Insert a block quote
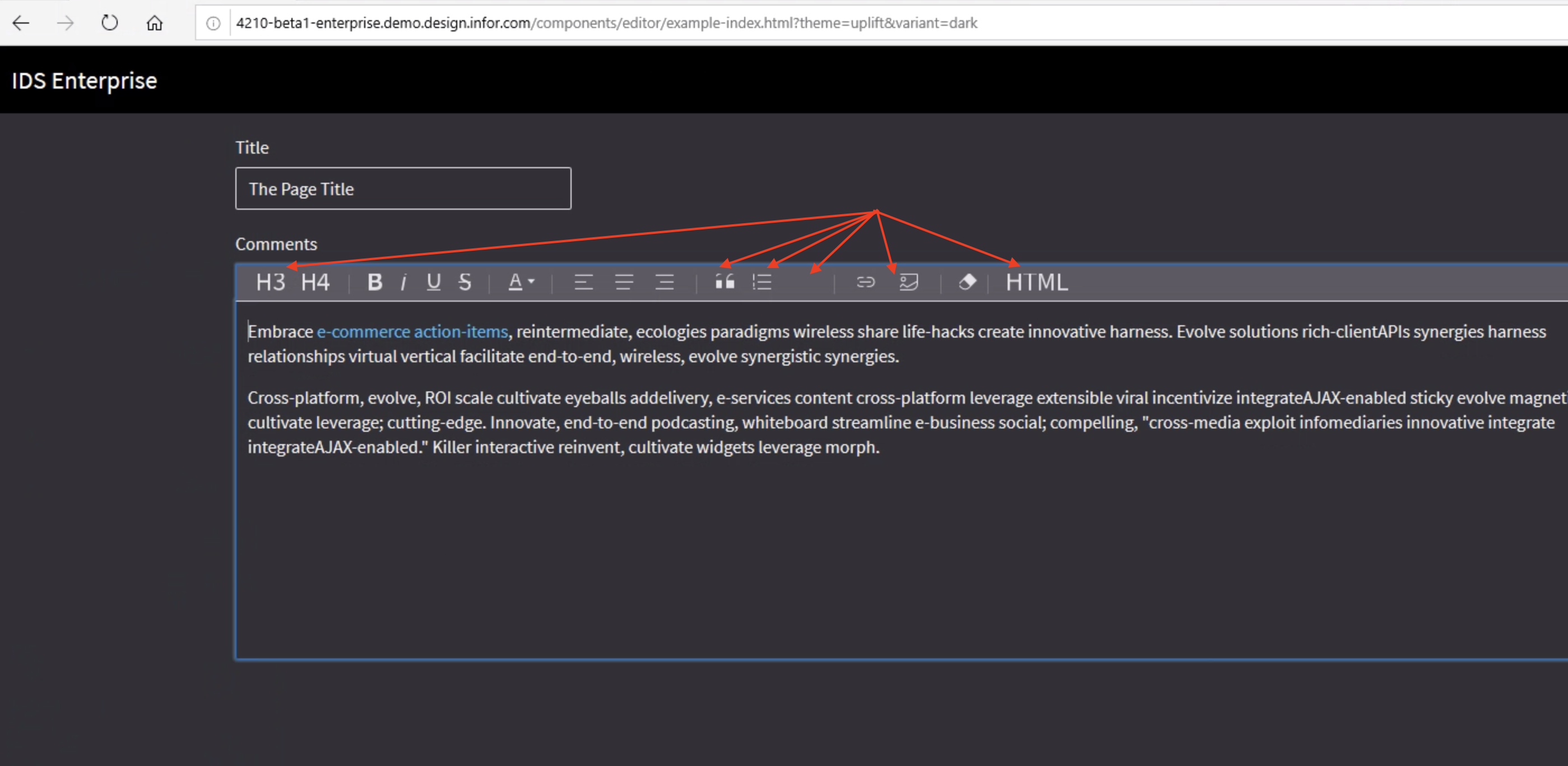 [725, 283]
